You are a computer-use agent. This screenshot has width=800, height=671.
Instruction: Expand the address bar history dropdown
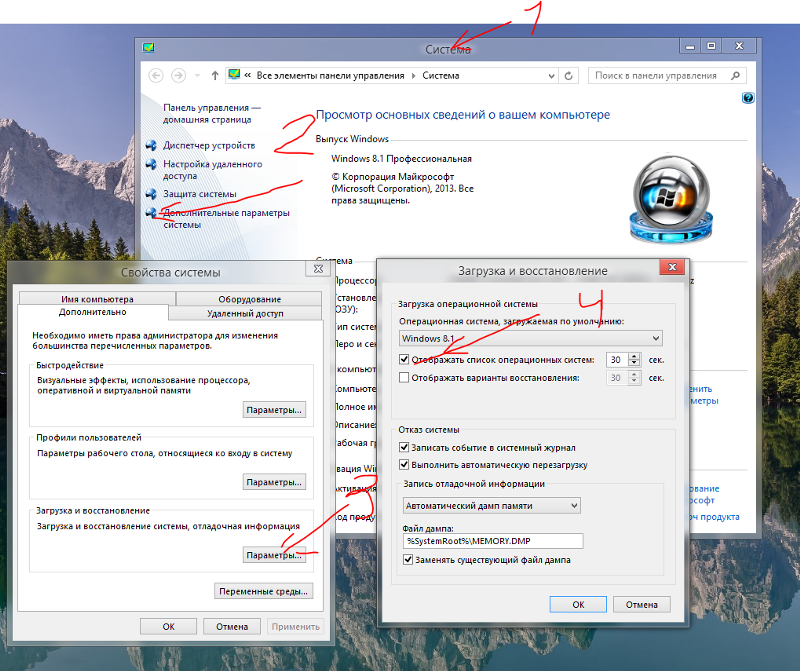click(551, 76)
